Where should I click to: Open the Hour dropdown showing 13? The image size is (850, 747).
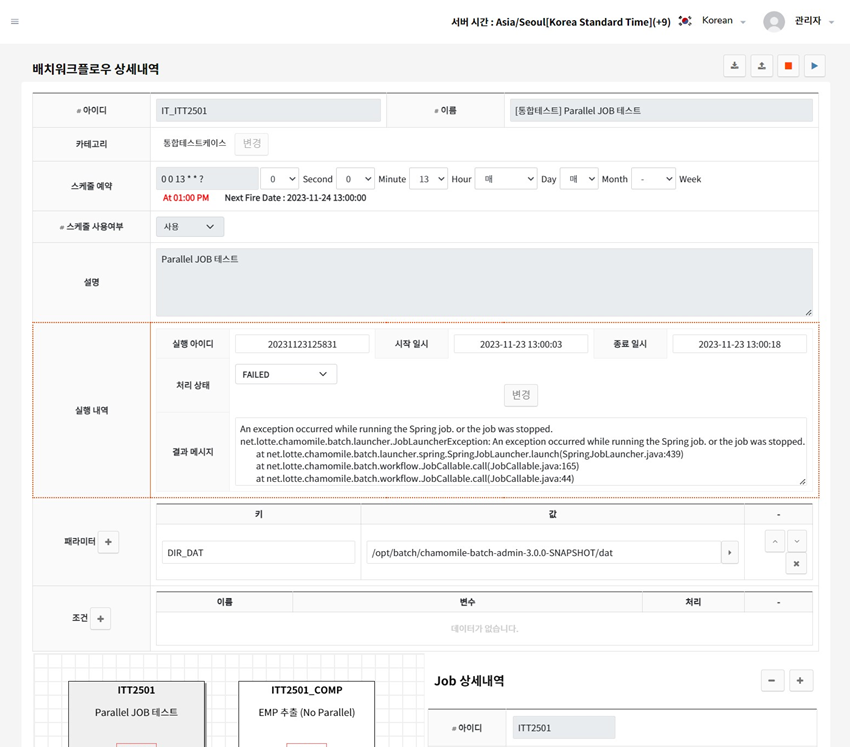pyautogui.click(x=428, y=179)
